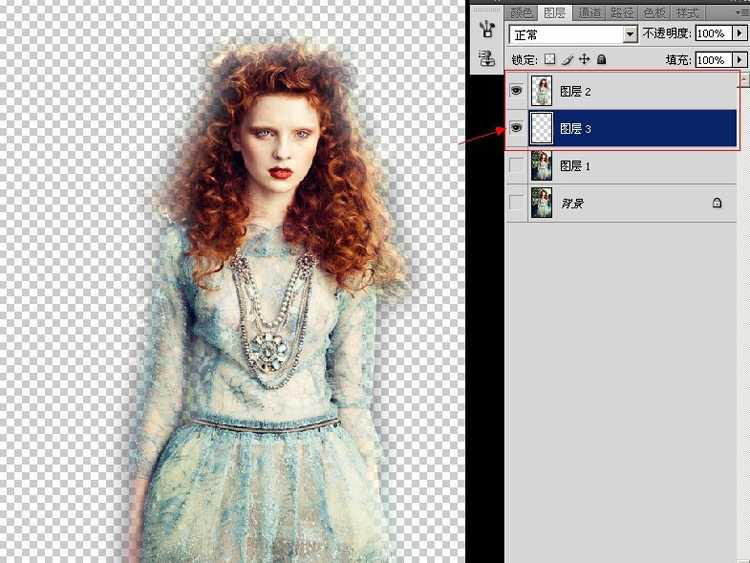Switch to the 图层 tab
This screenshot has width=750, height=563.
click(555, 13)
